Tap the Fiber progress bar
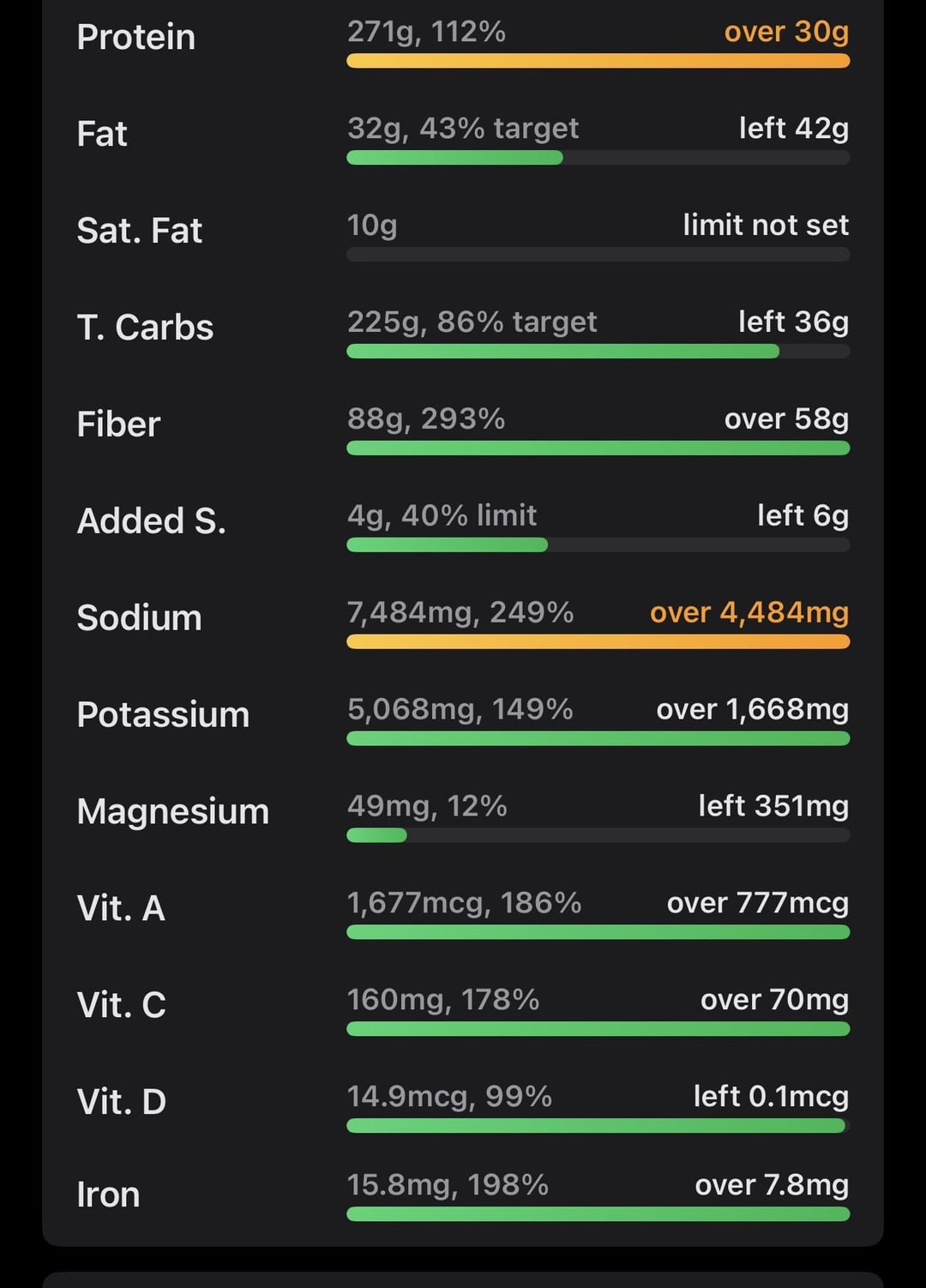 click(x=598, y=448)
